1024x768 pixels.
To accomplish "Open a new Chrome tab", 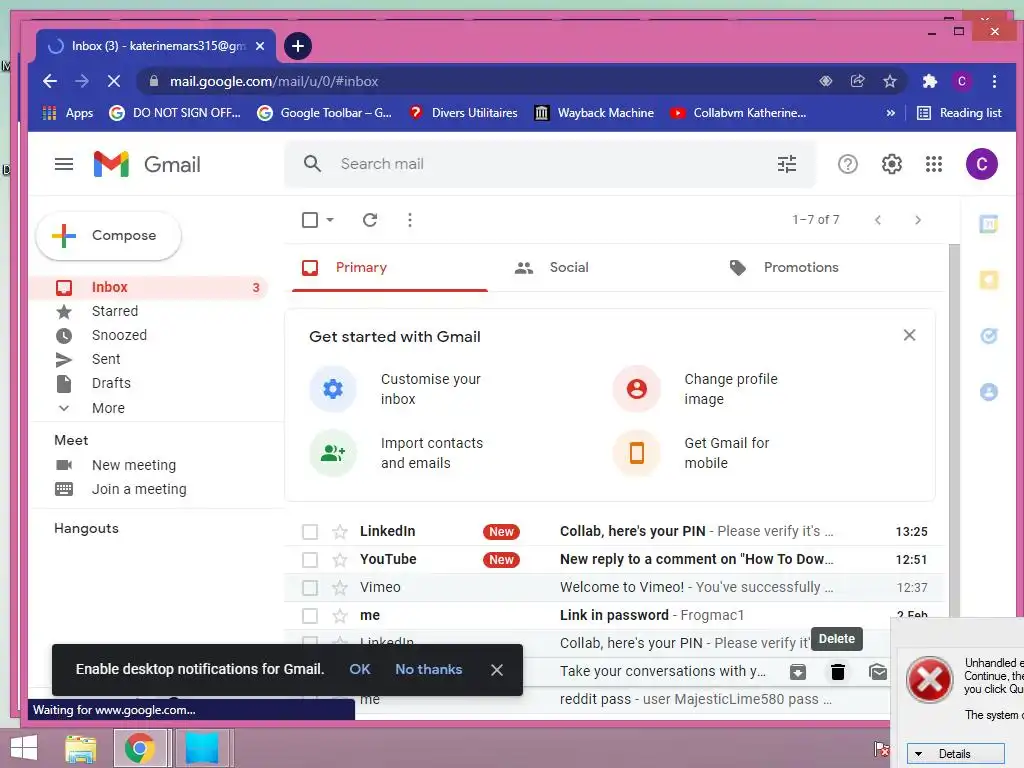I will coord(298,46).
